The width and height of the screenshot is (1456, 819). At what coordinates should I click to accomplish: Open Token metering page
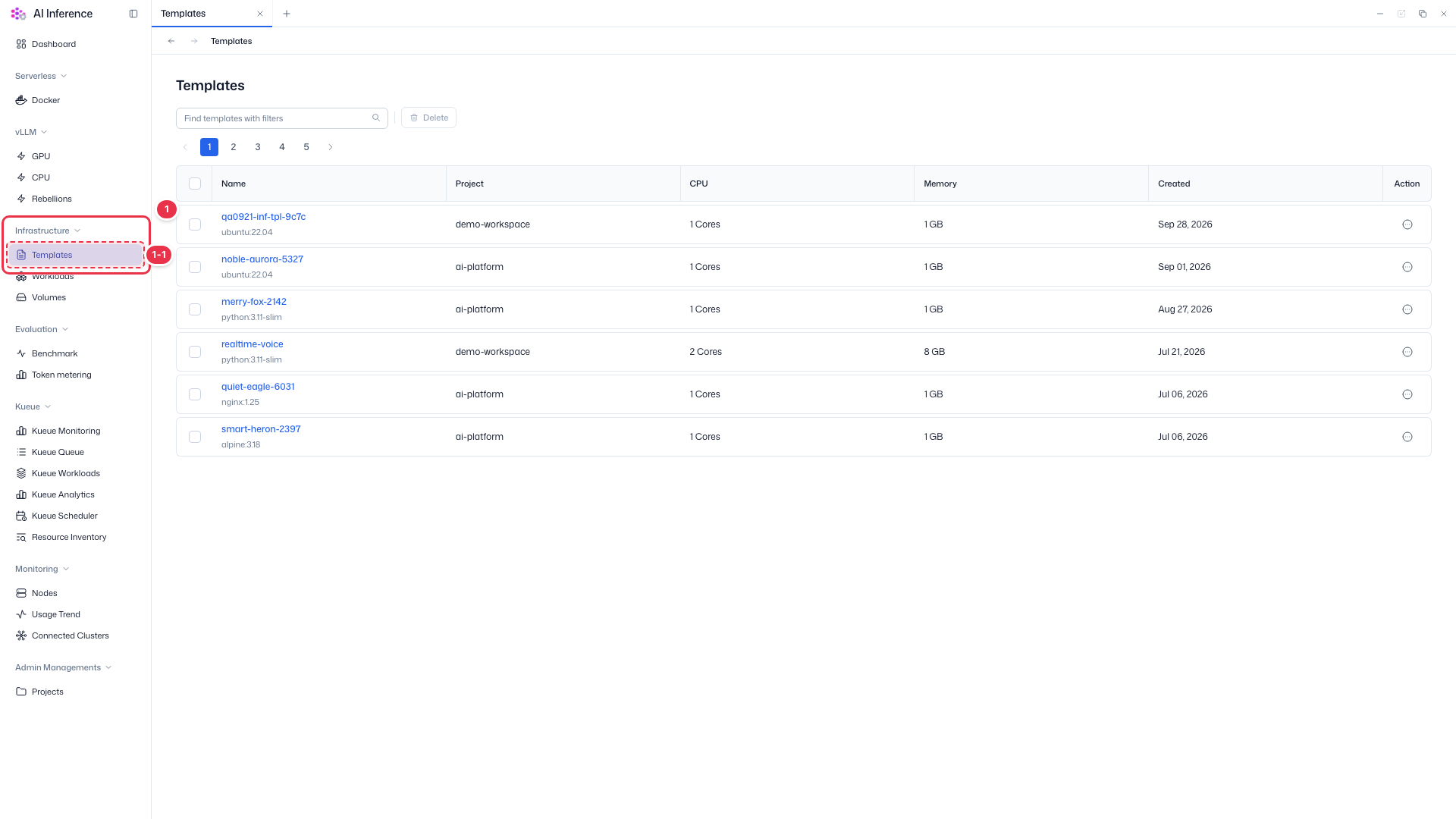click(x=61, y=375)
